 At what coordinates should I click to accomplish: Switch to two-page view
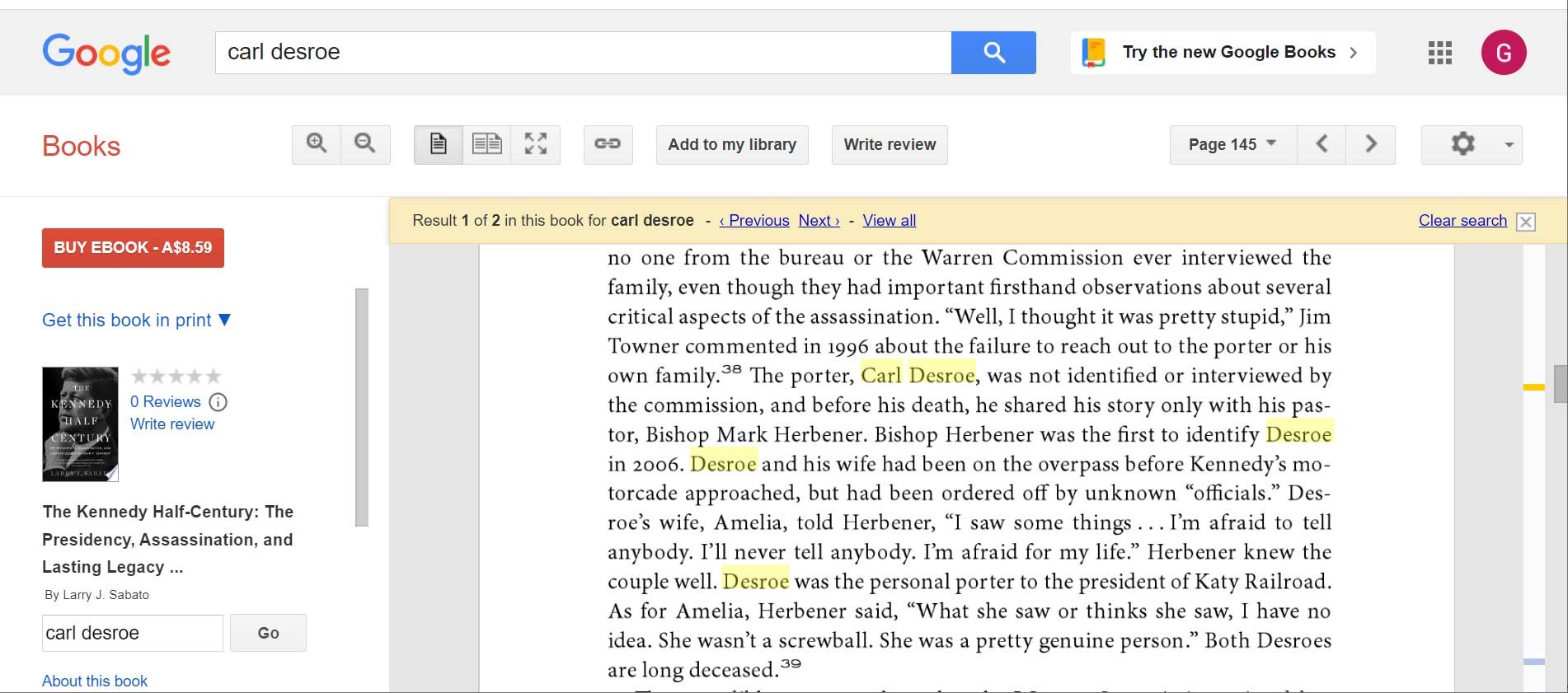487,144
